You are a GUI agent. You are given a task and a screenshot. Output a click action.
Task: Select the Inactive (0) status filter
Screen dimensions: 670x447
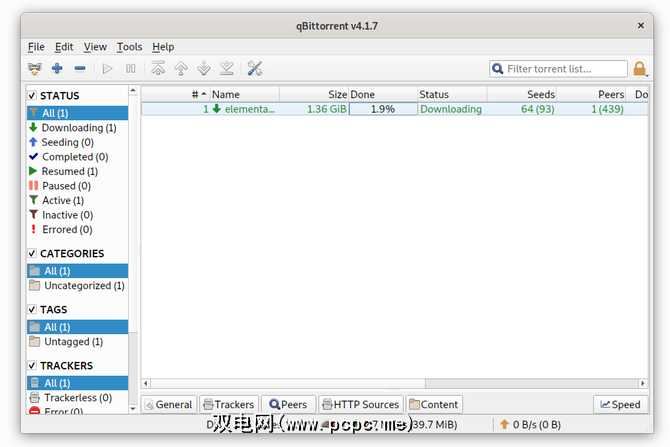pos(78,215)
